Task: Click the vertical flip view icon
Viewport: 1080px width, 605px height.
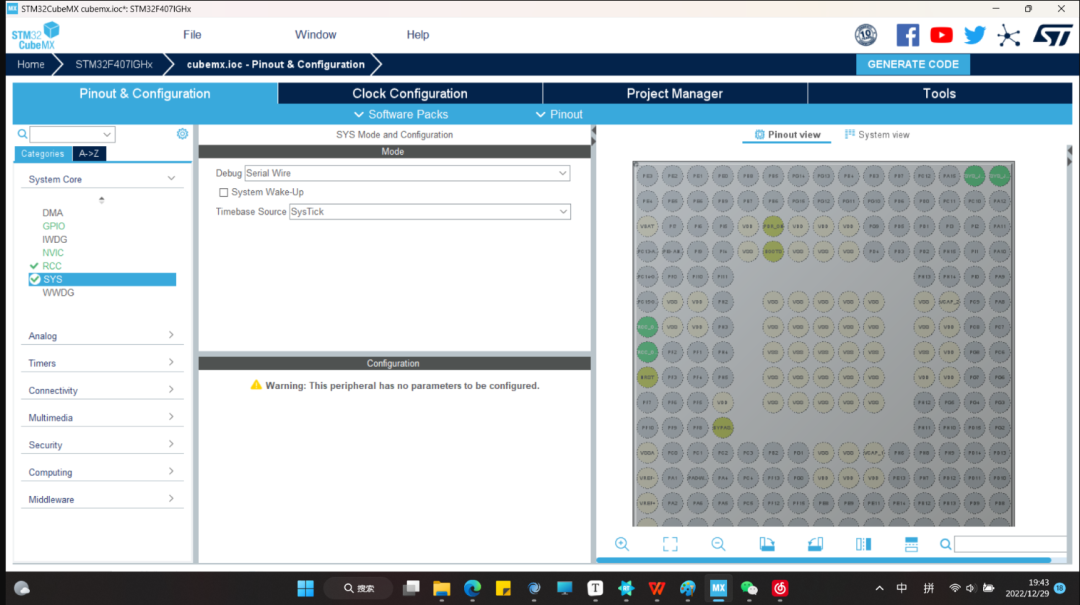Action: pos(863,544)
